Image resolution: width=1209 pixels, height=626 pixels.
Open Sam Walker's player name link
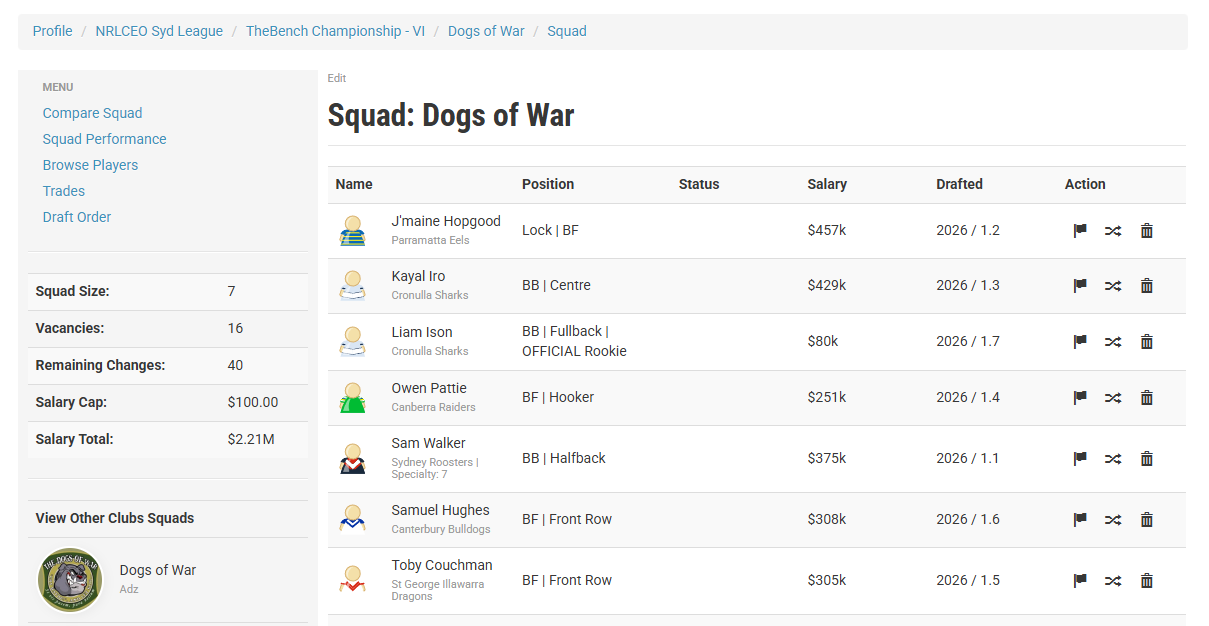pos(428,443)
